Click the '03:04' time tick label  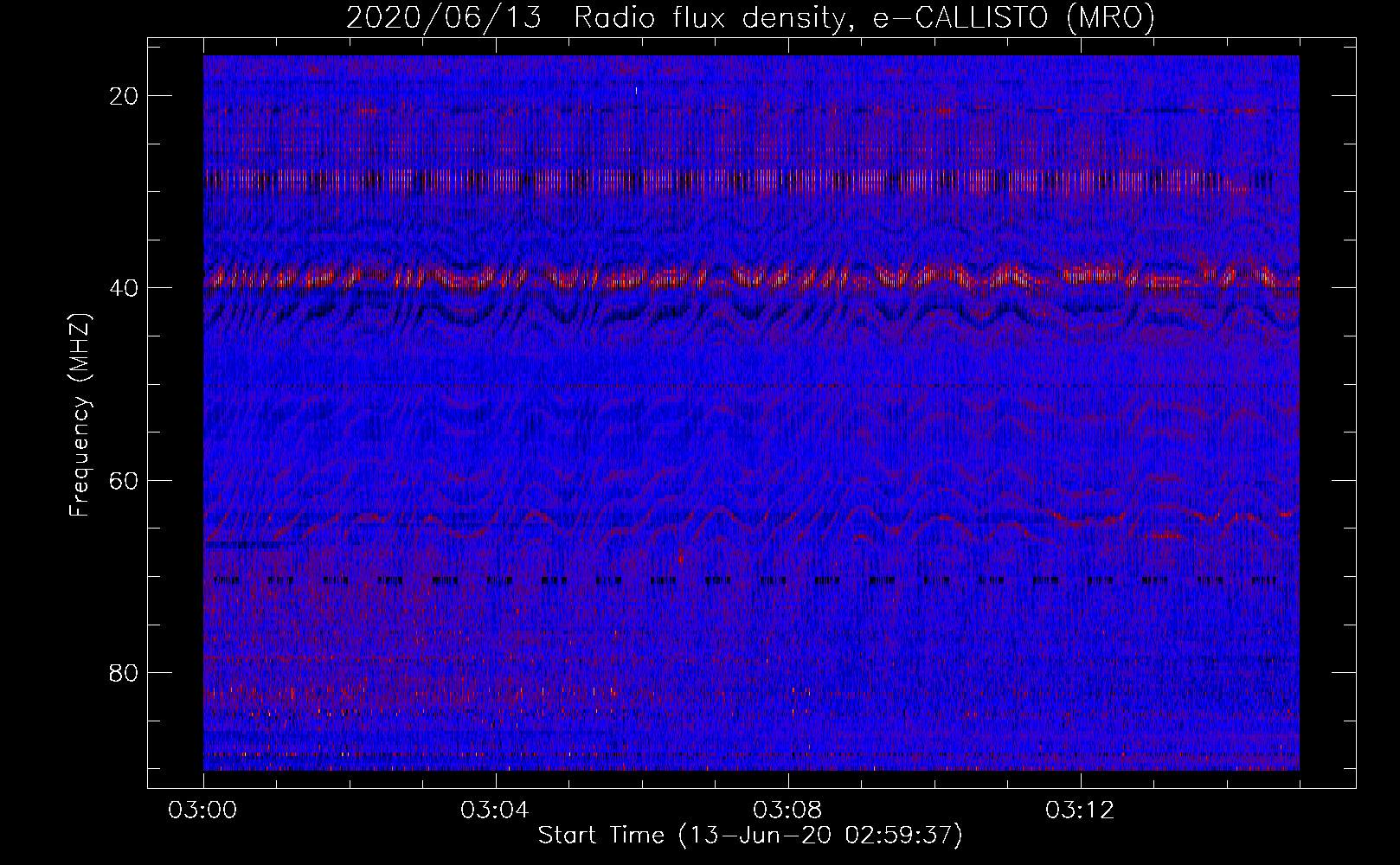(496, 811)
